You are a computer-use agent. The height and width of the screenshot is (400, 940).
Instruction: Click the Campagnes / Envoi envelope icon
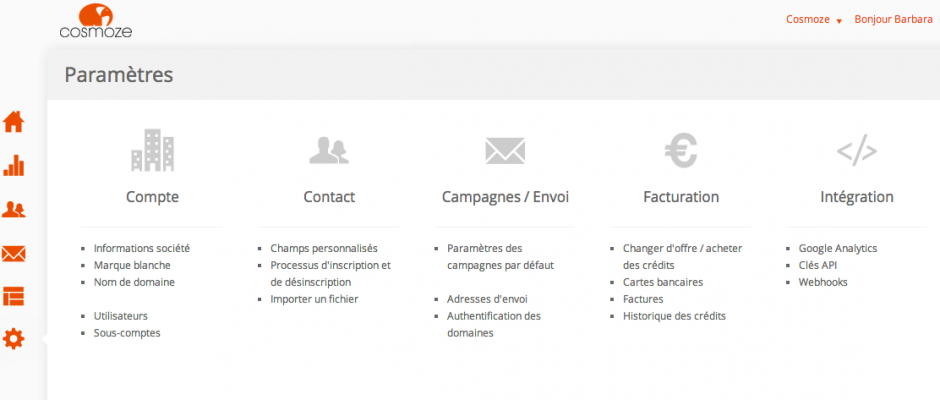tap(505, 151)
